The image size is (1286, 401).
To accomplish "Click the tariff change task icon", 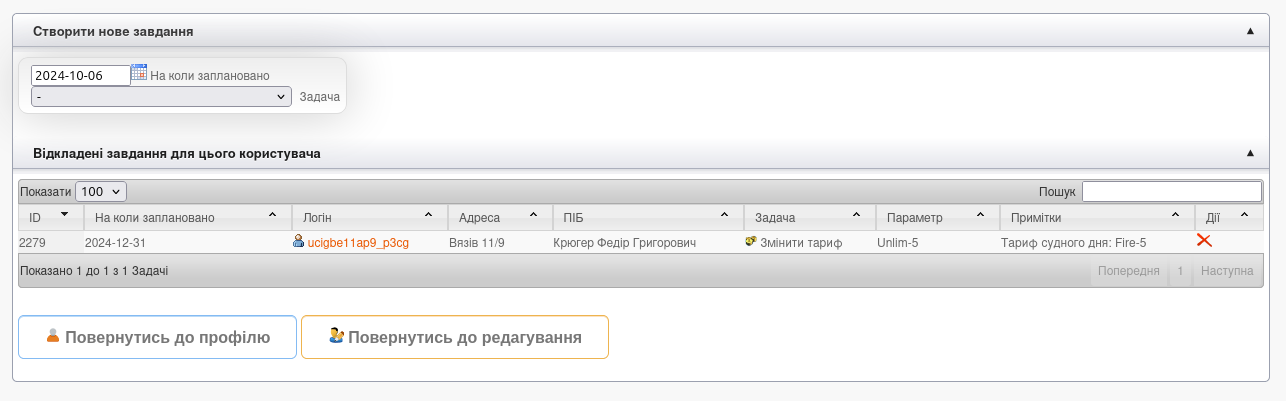I will [751, 242].
